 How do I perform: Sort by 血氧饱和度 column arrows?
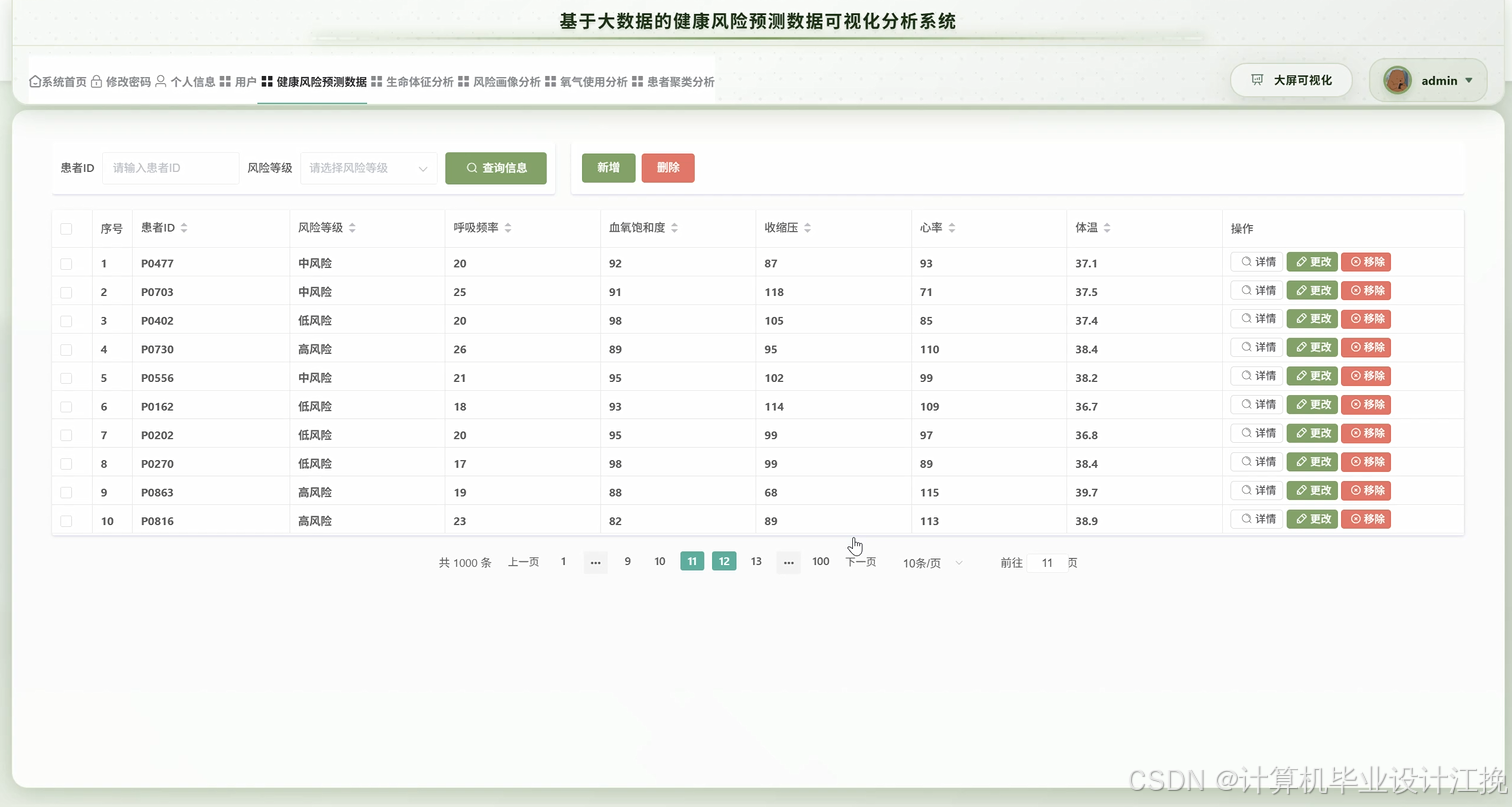[x=674, y=228]
